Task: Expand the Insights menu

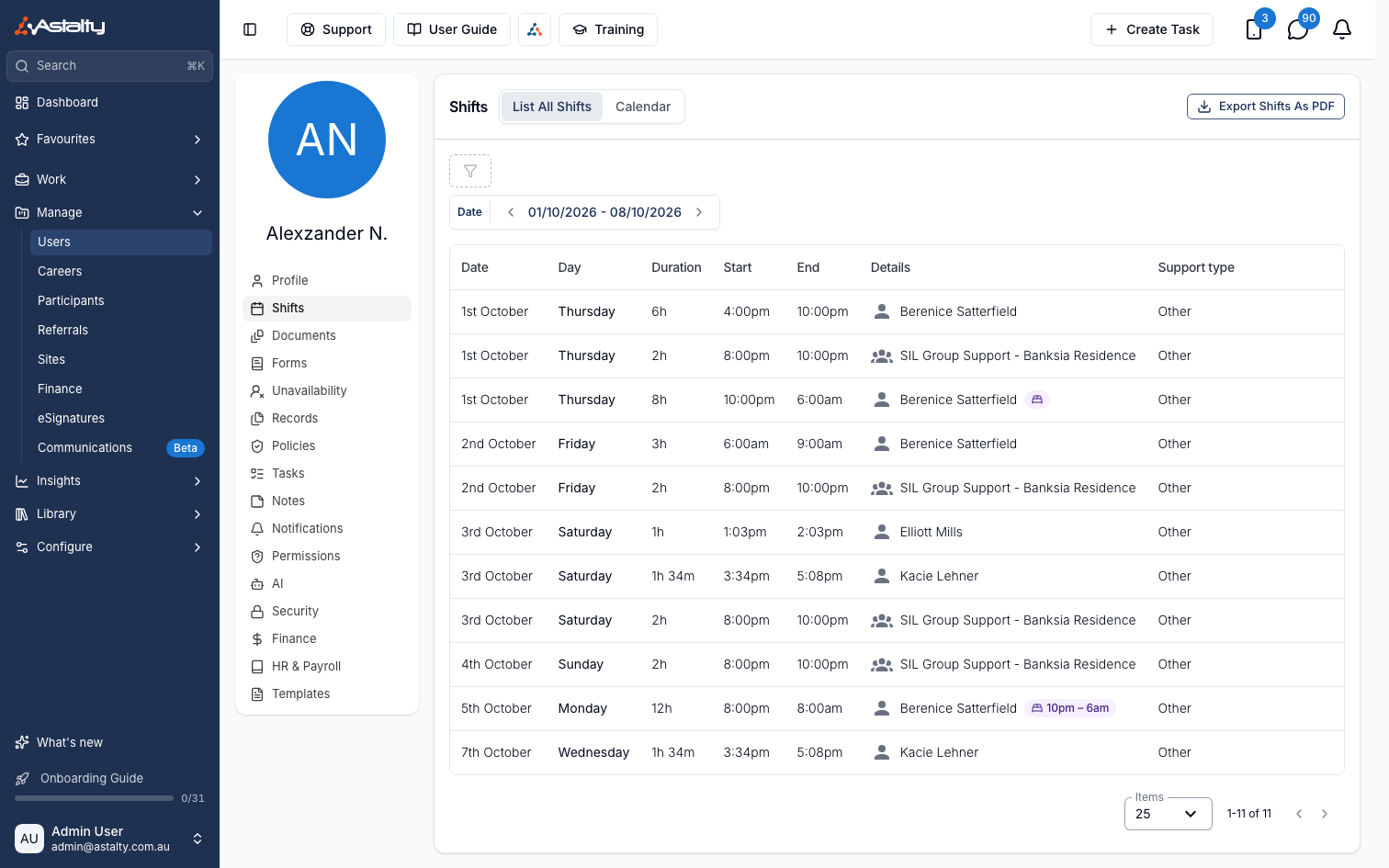Action: pyautogui.click(x=110, y=481)
